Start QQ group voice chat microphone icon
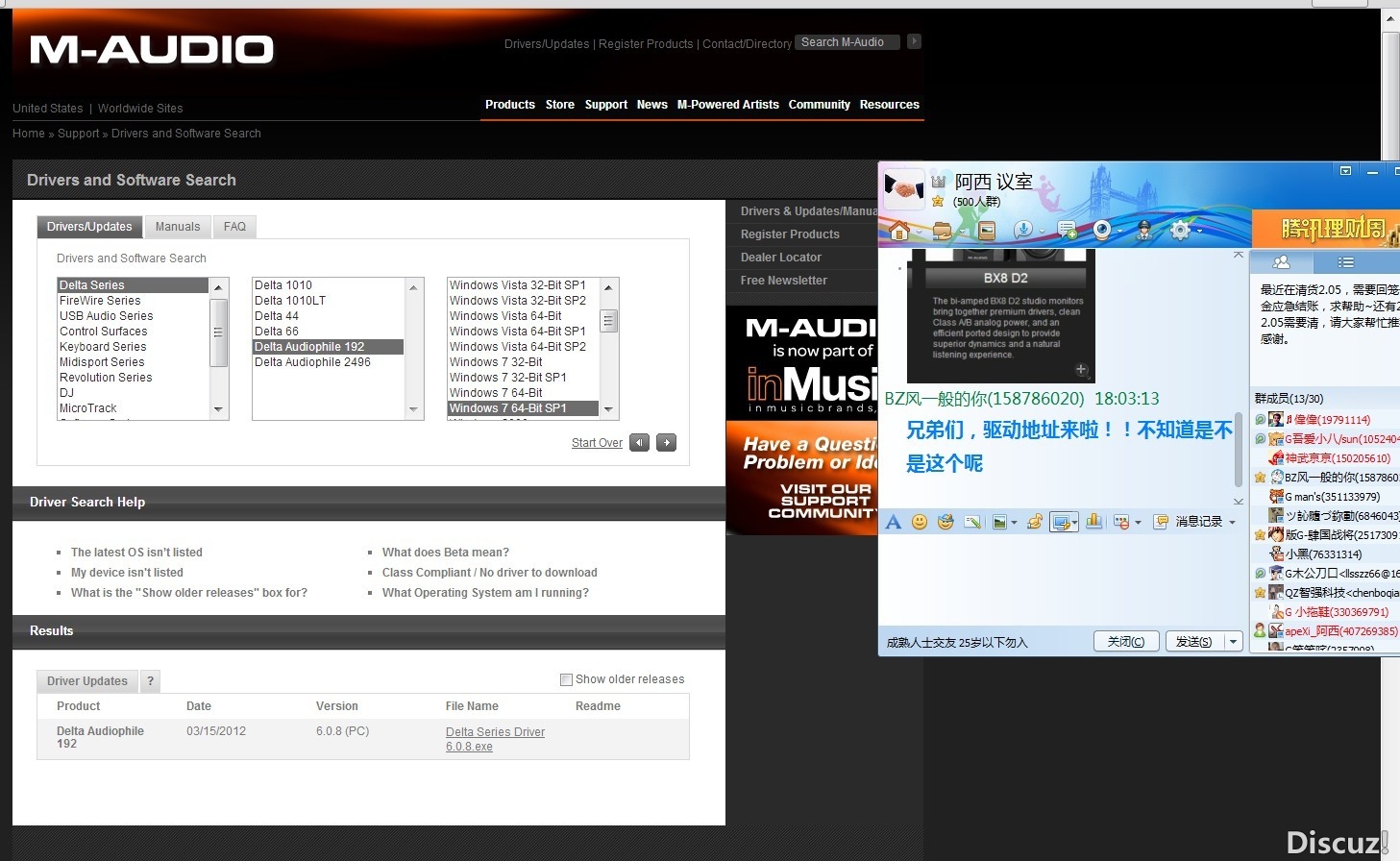 (x=1023, y=231)
